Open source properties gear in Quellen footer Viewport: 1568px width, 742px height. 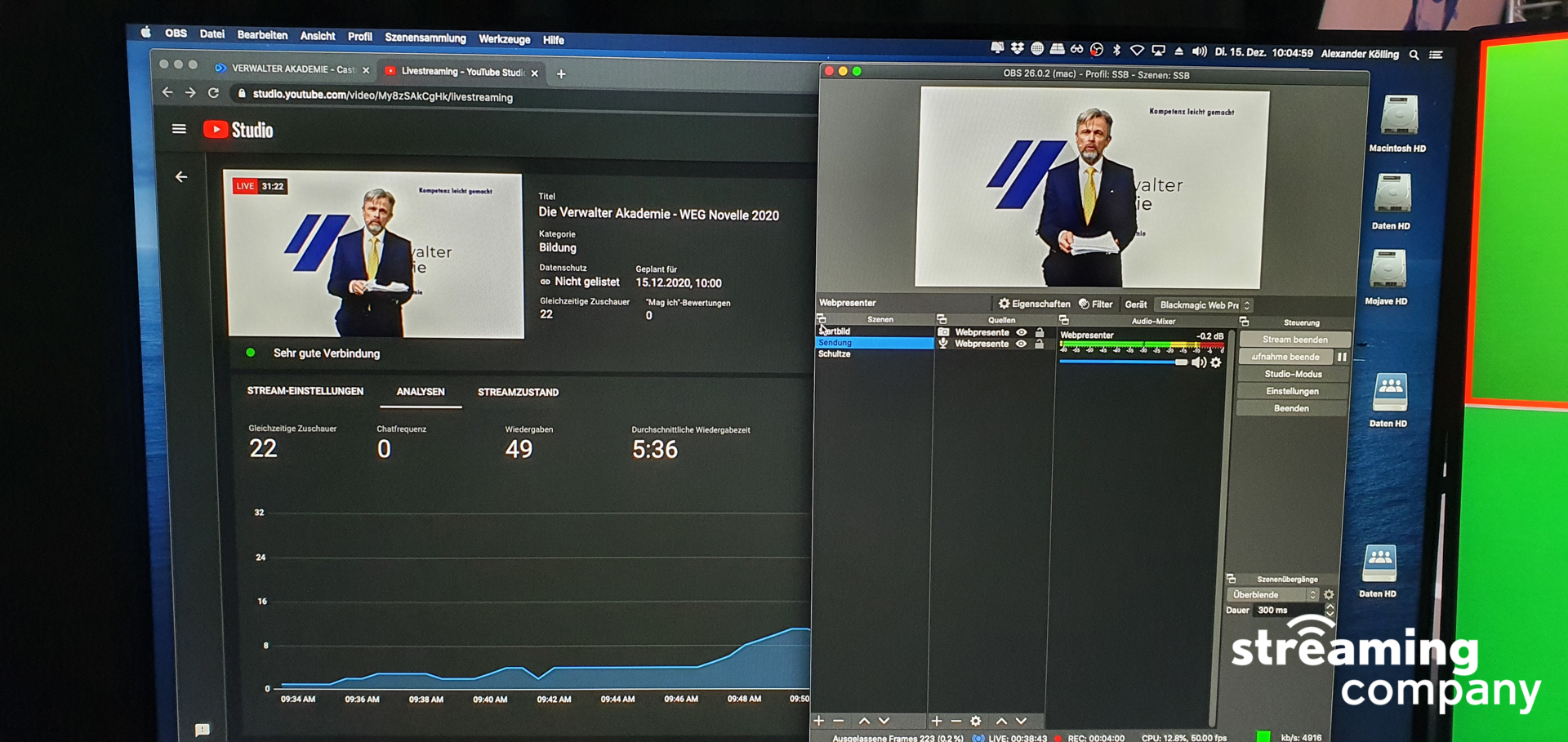click(x=976, y=721)
